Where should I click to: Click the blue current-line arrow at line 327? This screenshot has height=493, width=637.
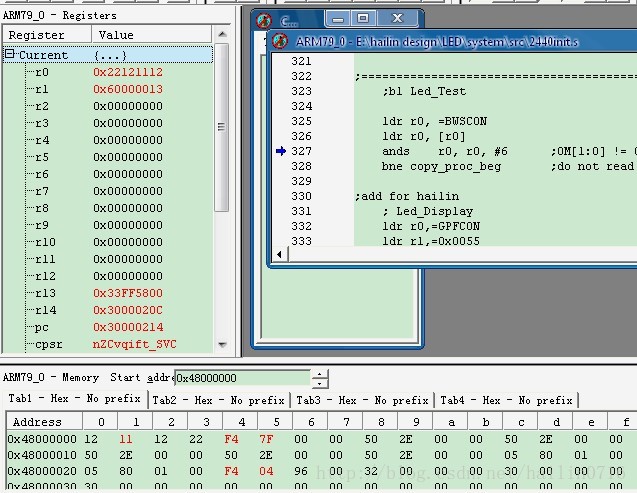click(x=282, y=151)
